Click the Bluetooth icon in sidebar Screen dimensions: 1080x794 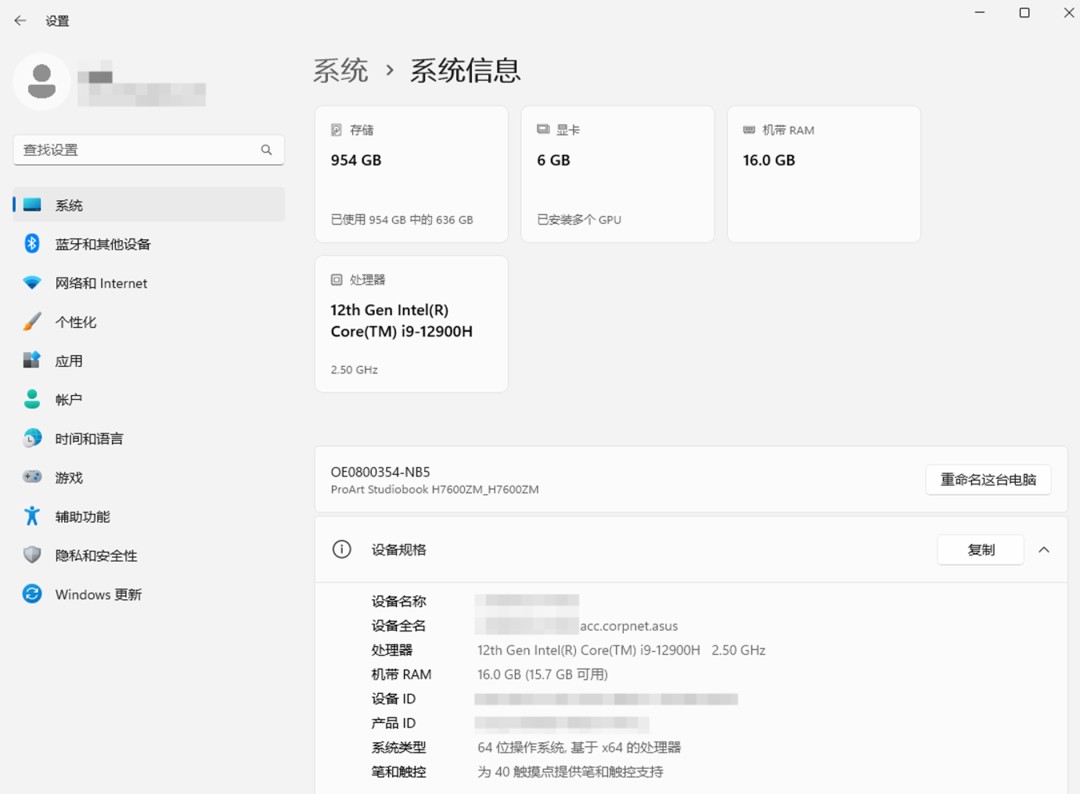point(32,243)
